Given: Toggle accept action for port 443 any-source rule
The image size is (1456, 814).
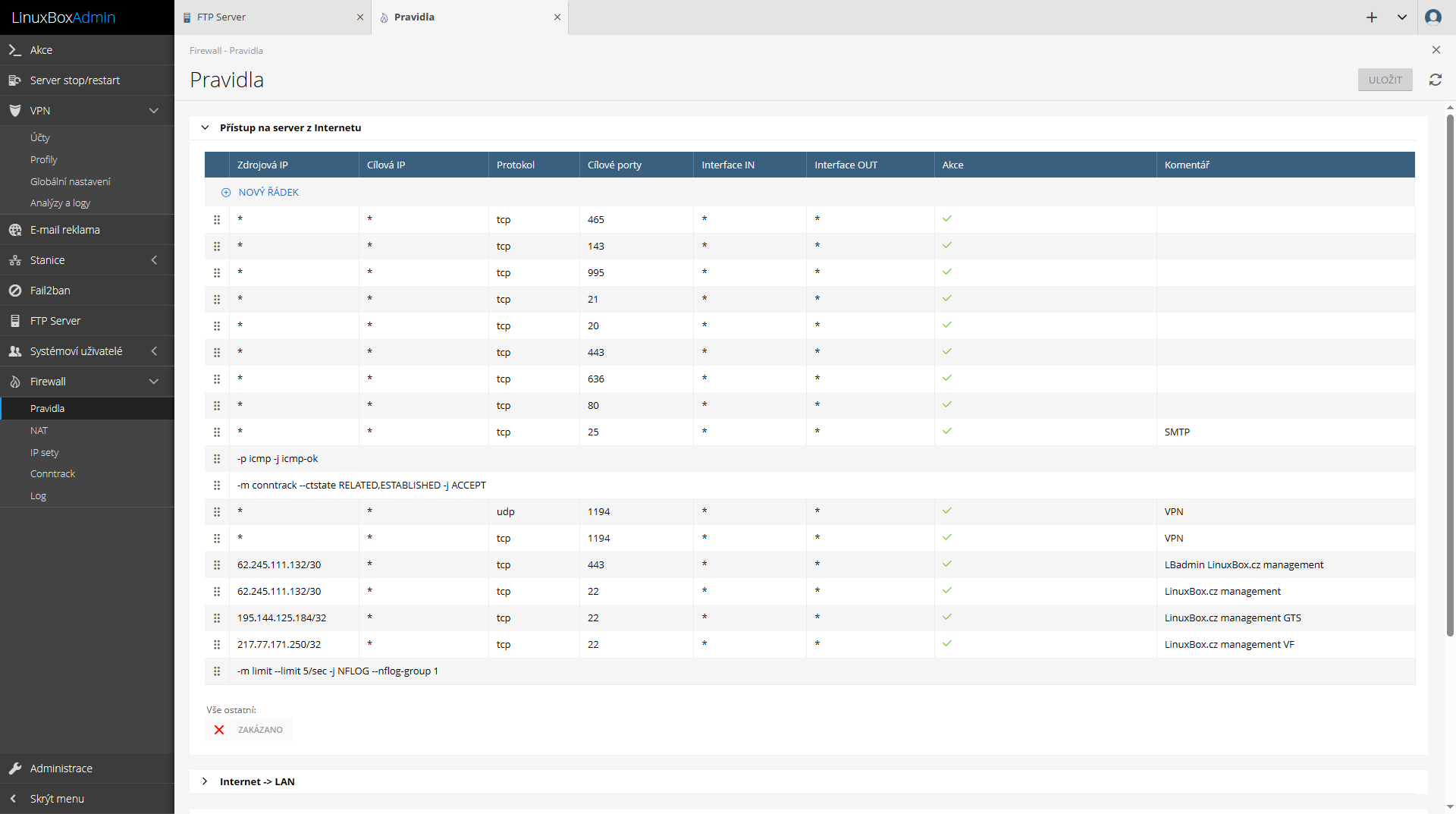Looking at the screenshot, I should (x=947, y=351).
